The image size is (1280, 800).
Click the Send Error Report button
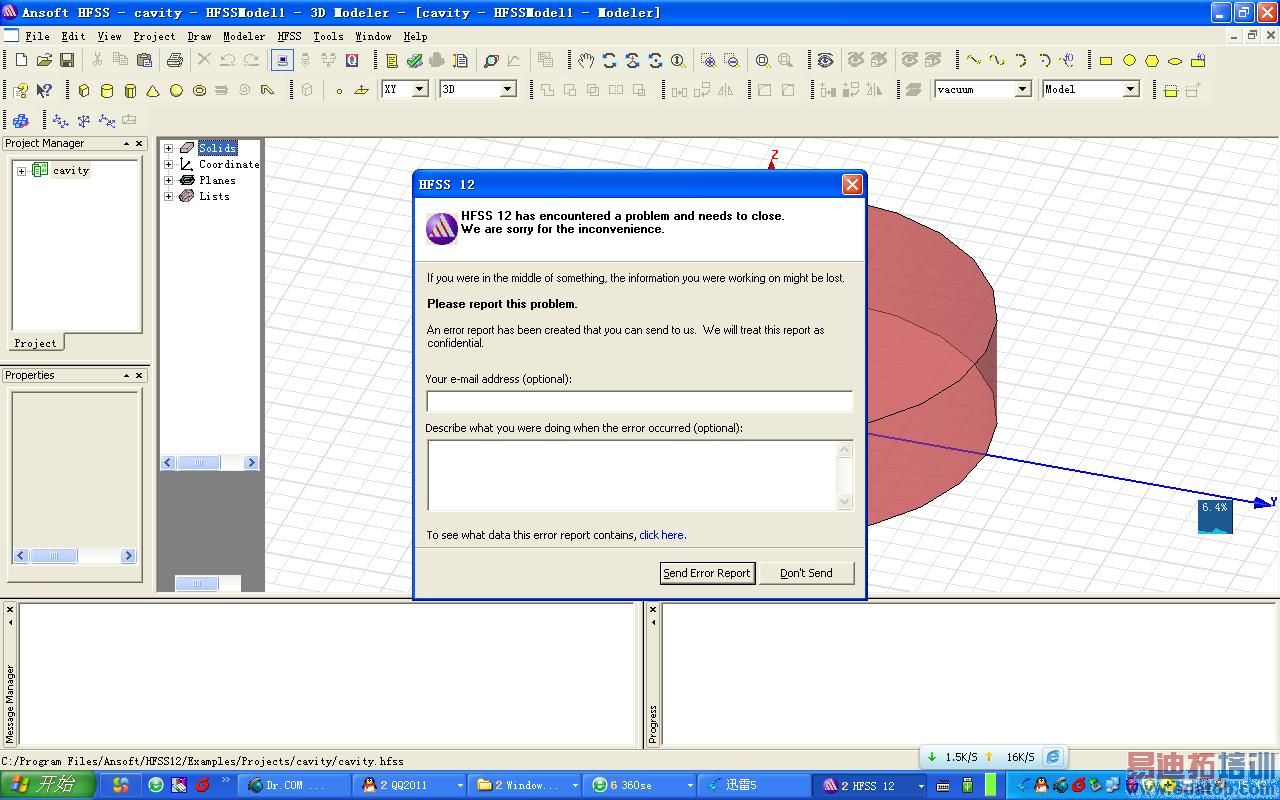tap(707, 573)
